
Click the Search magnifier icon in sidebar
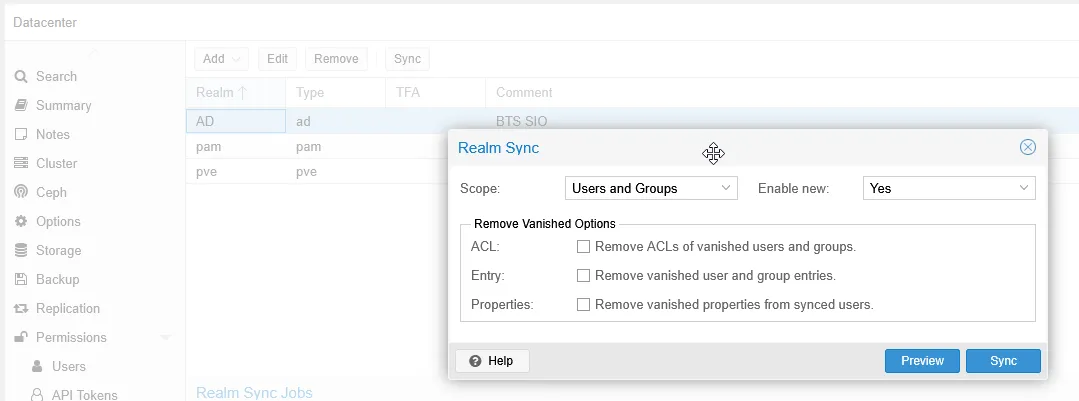coord(20,77)
